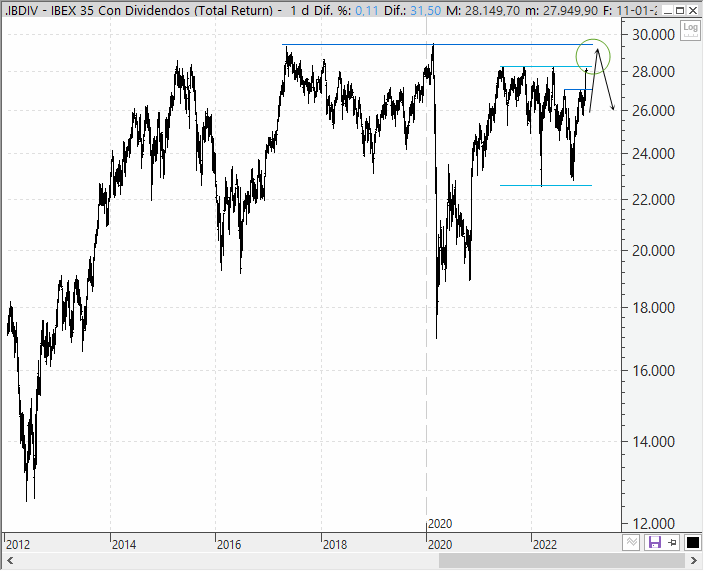Click the scroll left arrow
704x571 pixels.
click(10, 561)
